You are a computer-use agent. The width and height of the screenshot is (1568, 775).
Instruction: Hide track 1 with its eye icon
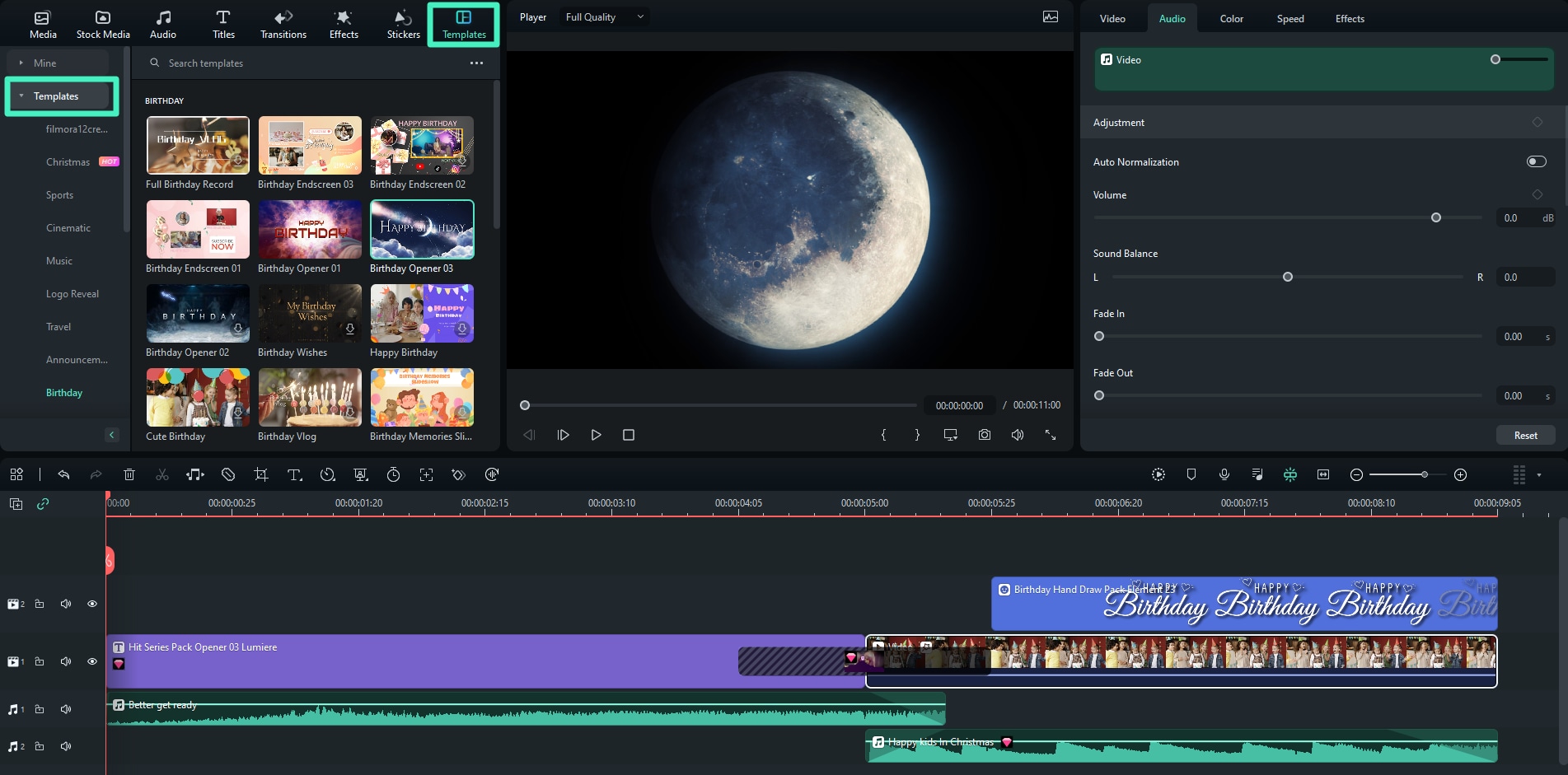(x=91, y=661)
